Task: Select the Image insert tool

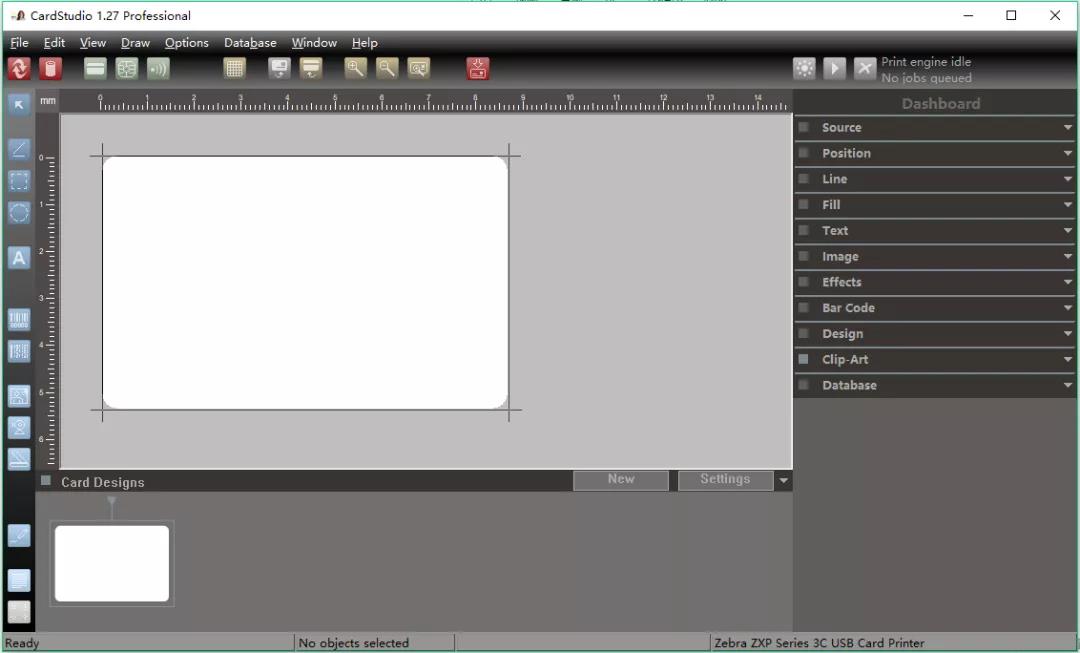Action: click(19, 396)
